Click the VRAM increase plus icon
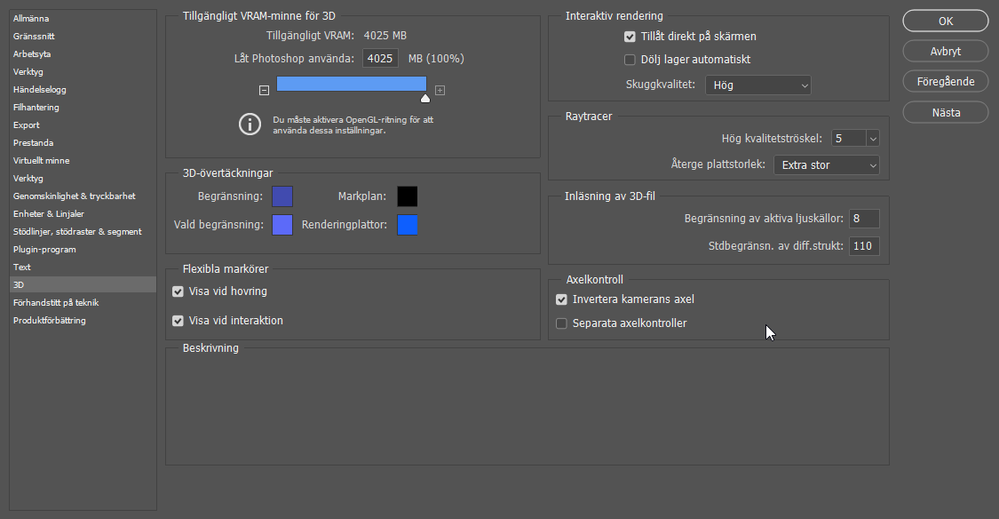The width and height of the screenshot is (999, 519). (440, 90)
